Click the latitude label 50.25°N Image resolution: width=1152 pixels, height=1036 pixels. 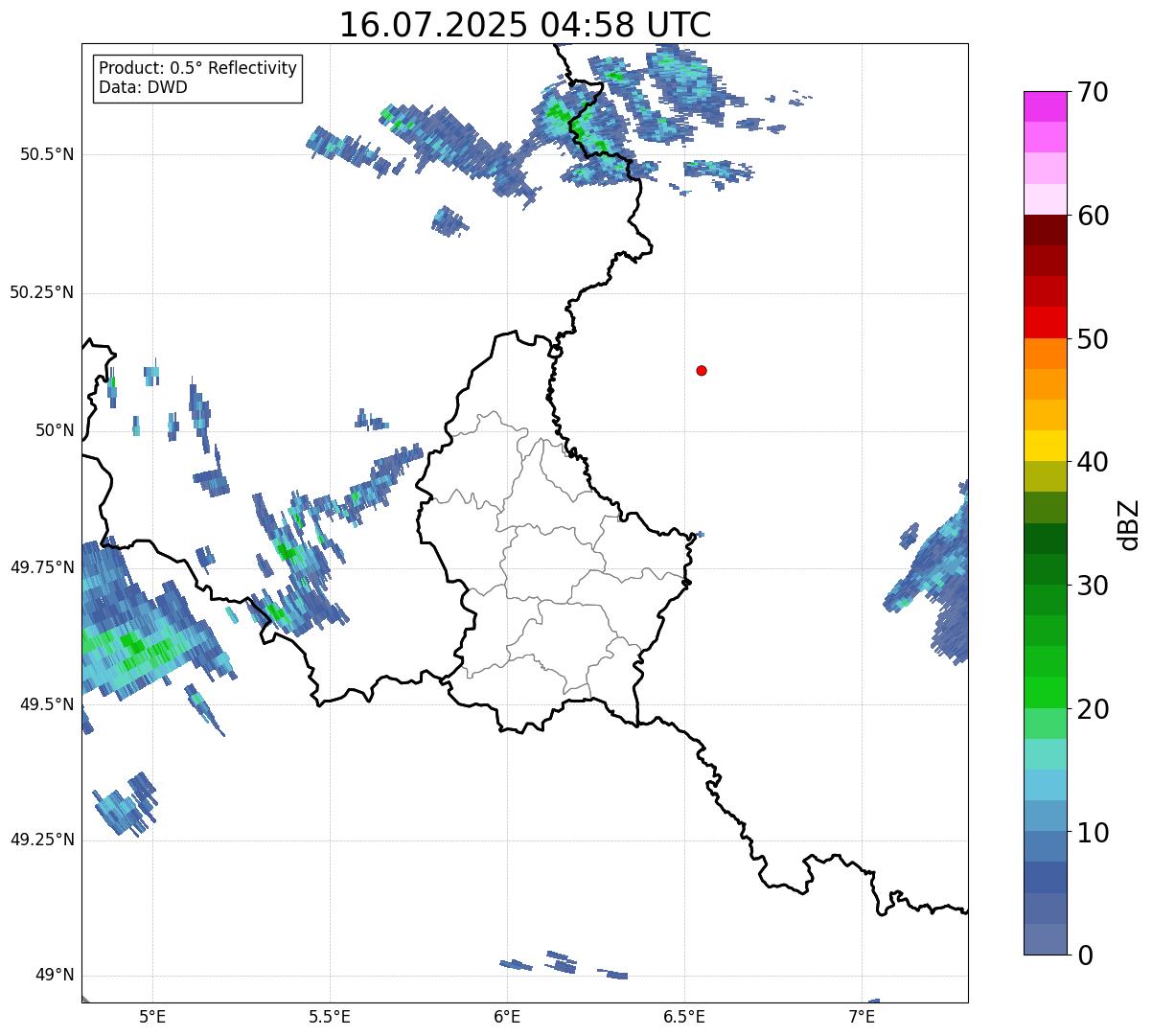tap(41, 292)
